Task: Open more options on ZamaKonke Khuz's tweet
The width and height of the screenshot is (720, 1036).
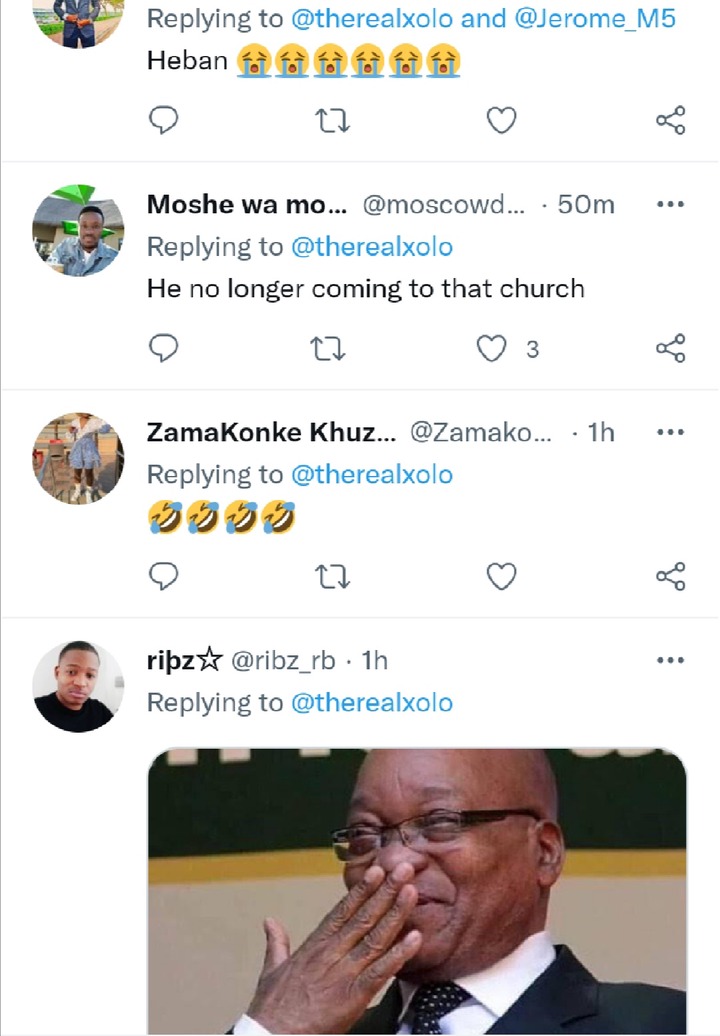Action: click(x=669, y=432)
